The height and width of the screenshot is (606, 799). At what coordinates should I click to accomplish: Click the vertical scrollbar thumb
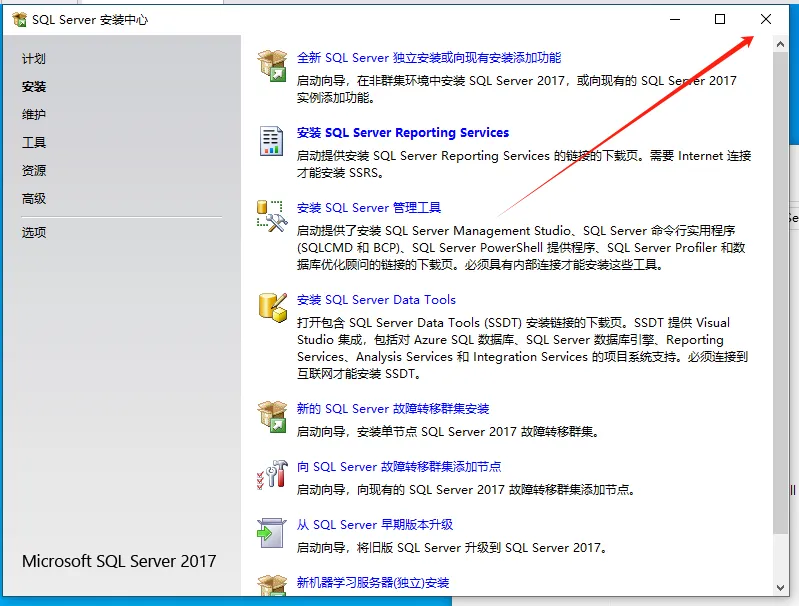[780, 293]
